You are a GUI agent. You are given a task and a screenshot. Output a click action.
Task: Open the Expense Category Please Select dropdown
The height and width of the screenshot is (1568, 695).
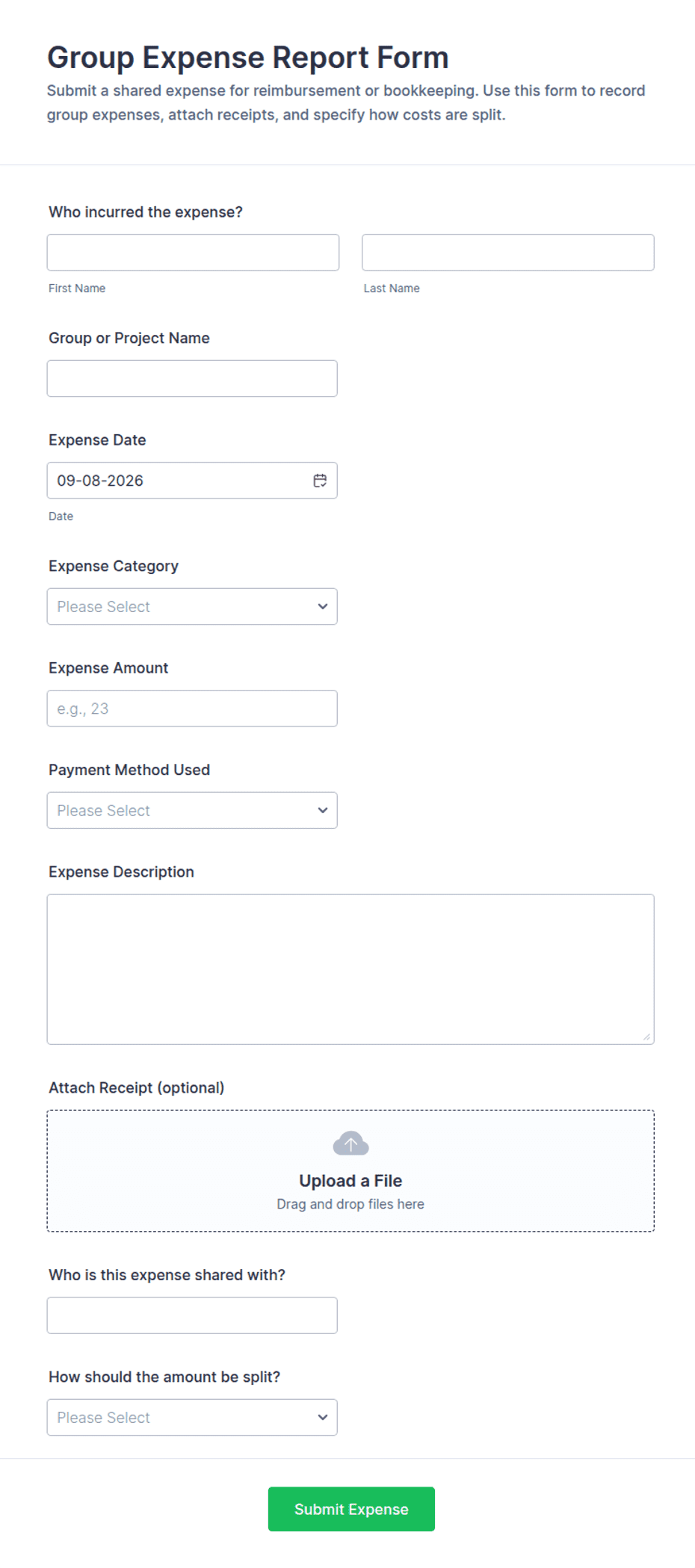(192, 606)
